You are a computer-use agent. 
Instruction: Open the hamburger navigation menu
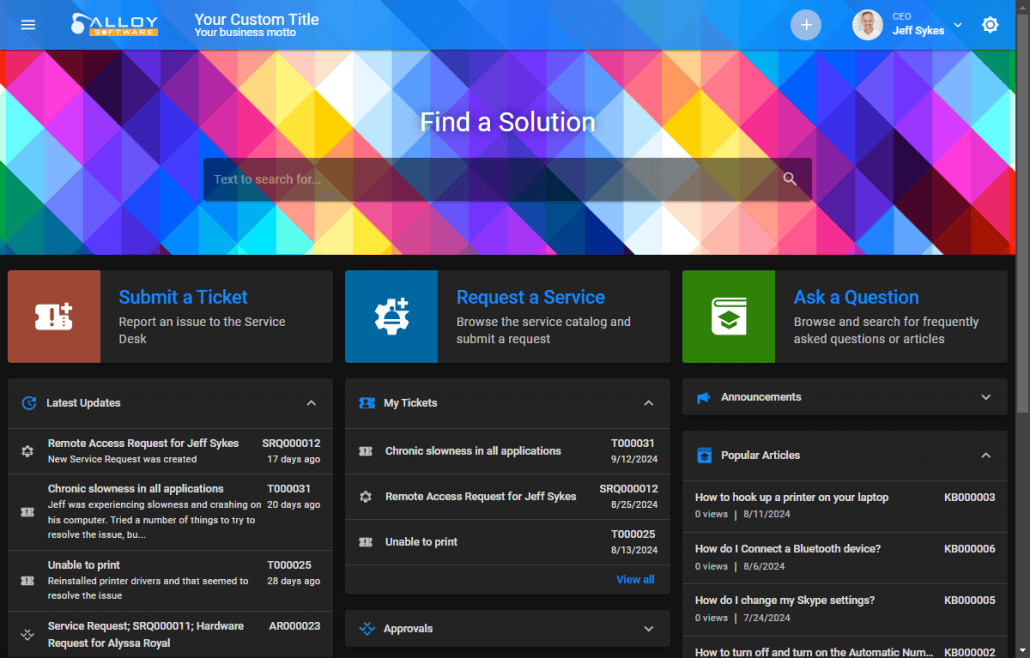27,24
